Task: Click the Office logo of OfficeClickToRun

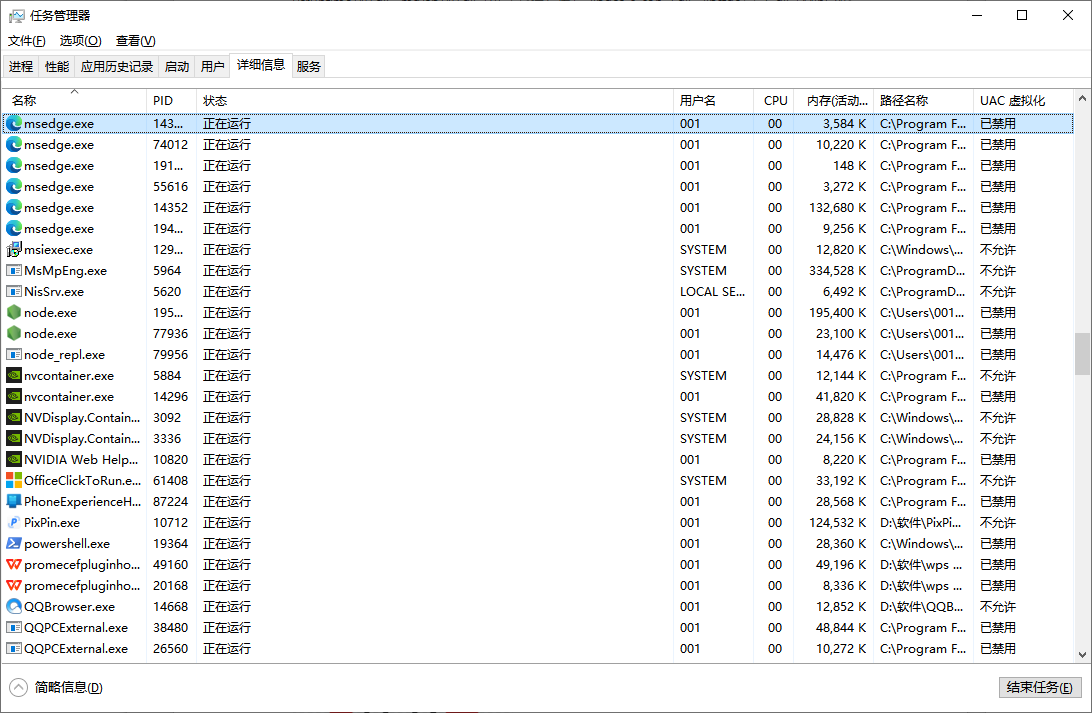Action: coord(14,480)
